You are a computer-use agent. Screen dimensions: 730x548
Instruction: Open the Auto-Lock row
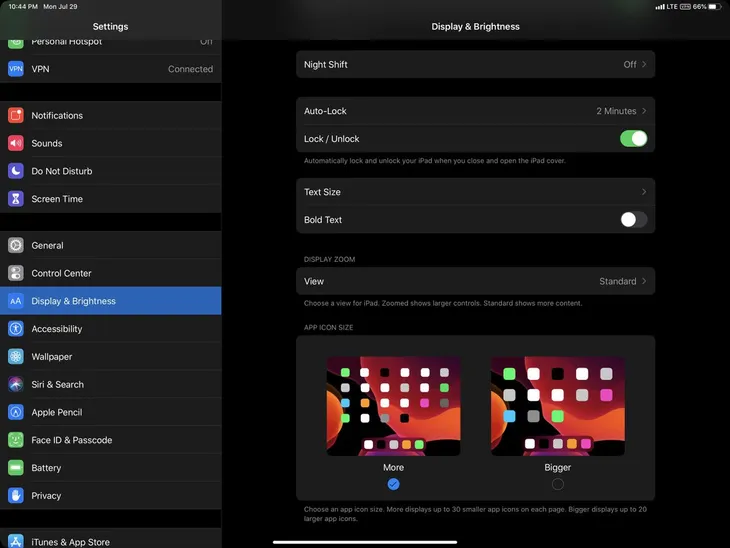tap(475, 111)
